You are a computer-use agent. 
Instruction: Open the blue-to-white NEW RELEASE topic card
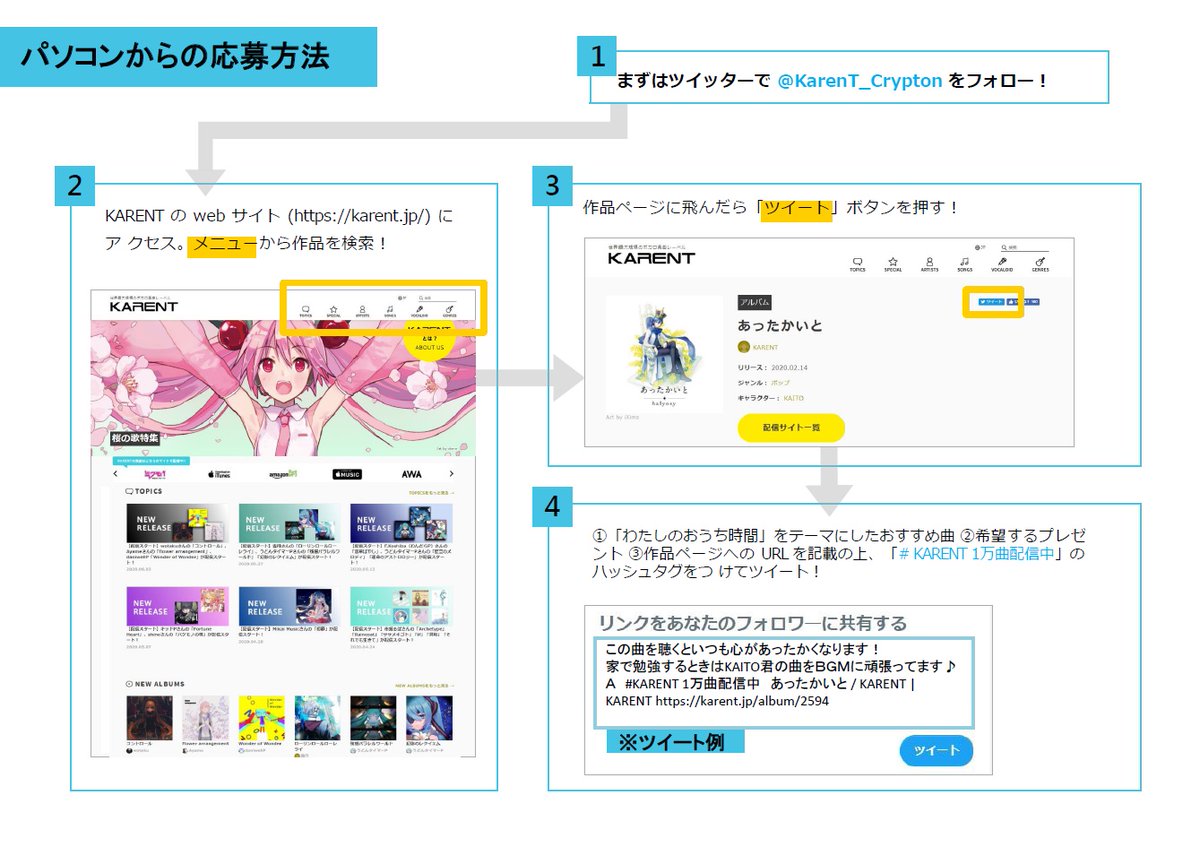[x=289, y=606]
